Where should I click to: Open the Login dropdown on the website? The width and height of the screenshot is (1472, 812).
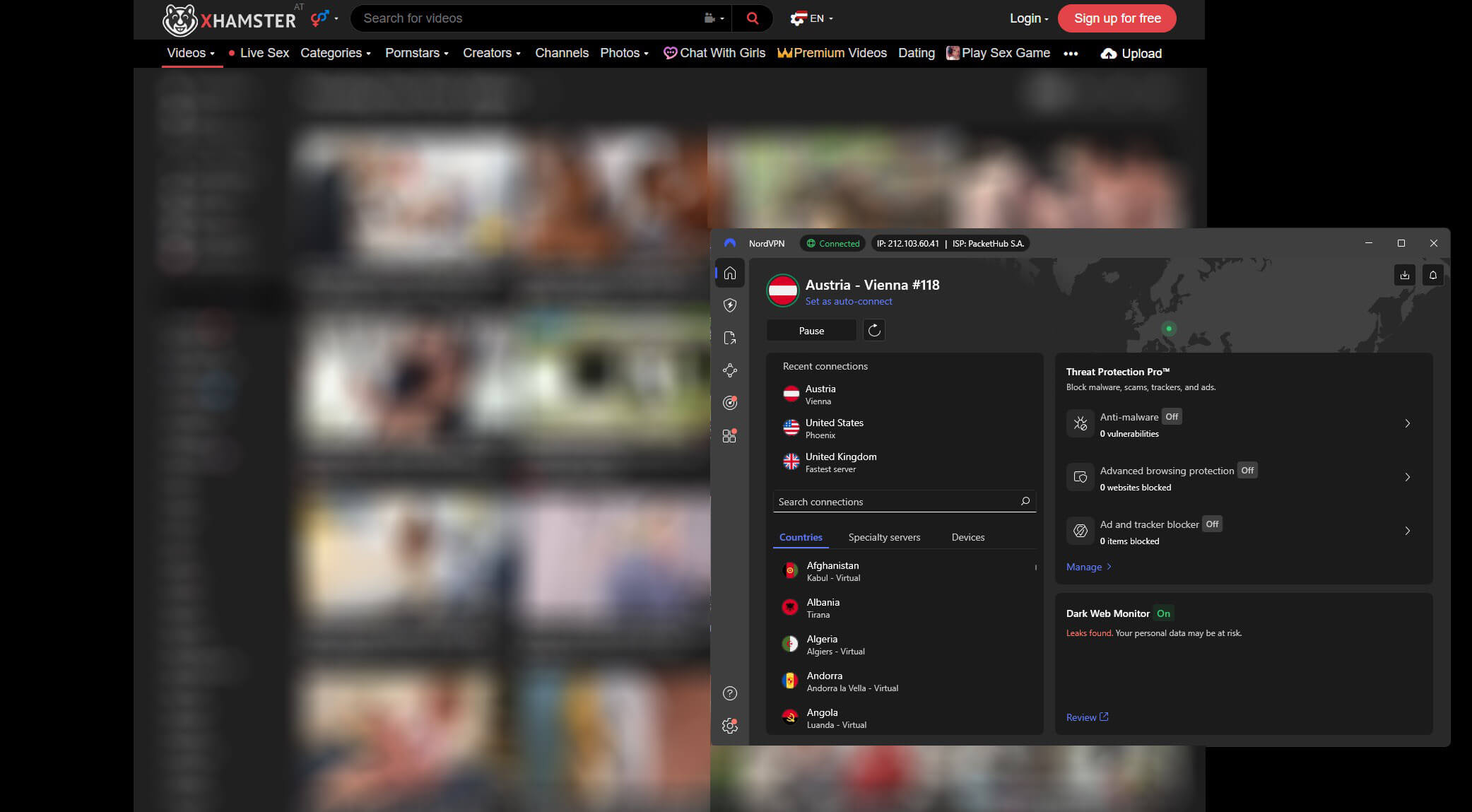click(1029, 18)
